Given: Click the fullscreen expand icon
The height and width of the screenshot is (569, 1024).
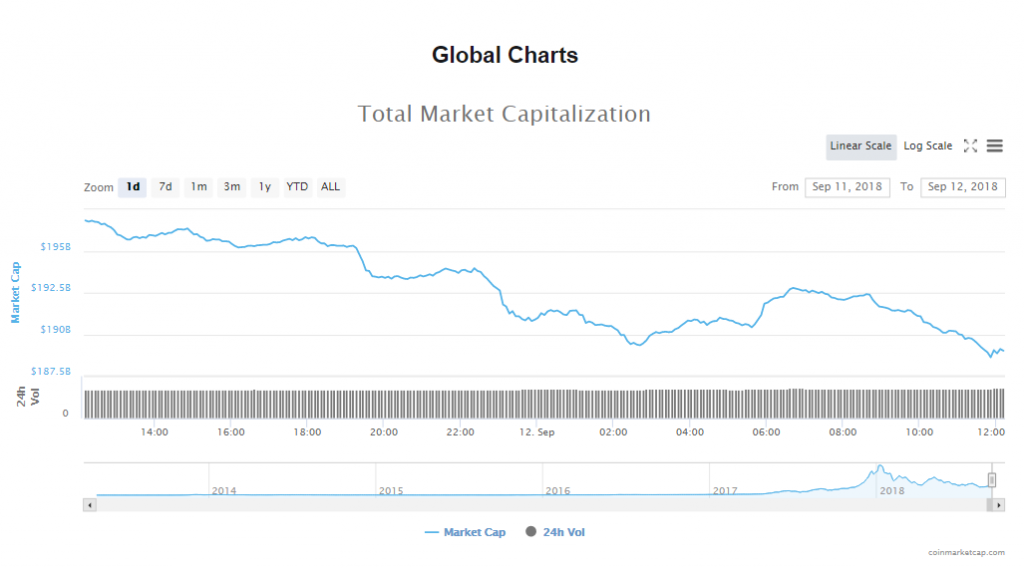Looking at the screenshot, I should pyautogui.click(x=970, y=146).
